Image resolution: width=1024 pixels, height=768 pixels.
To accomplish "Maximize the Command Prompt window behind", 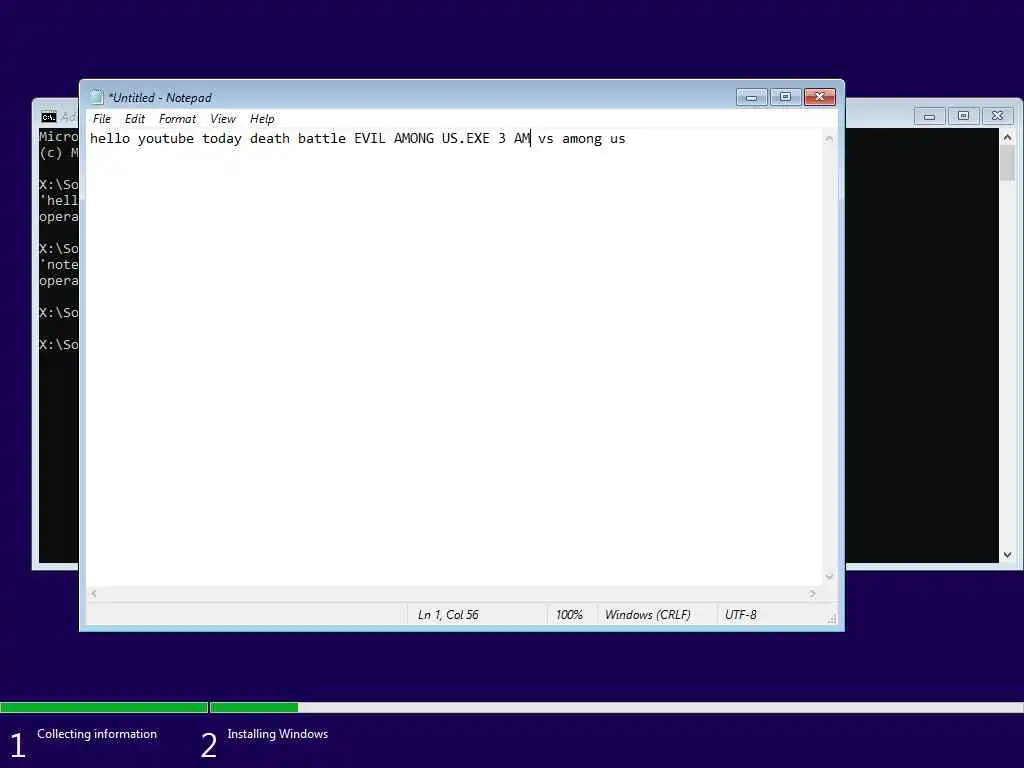I will click(963, 116).
